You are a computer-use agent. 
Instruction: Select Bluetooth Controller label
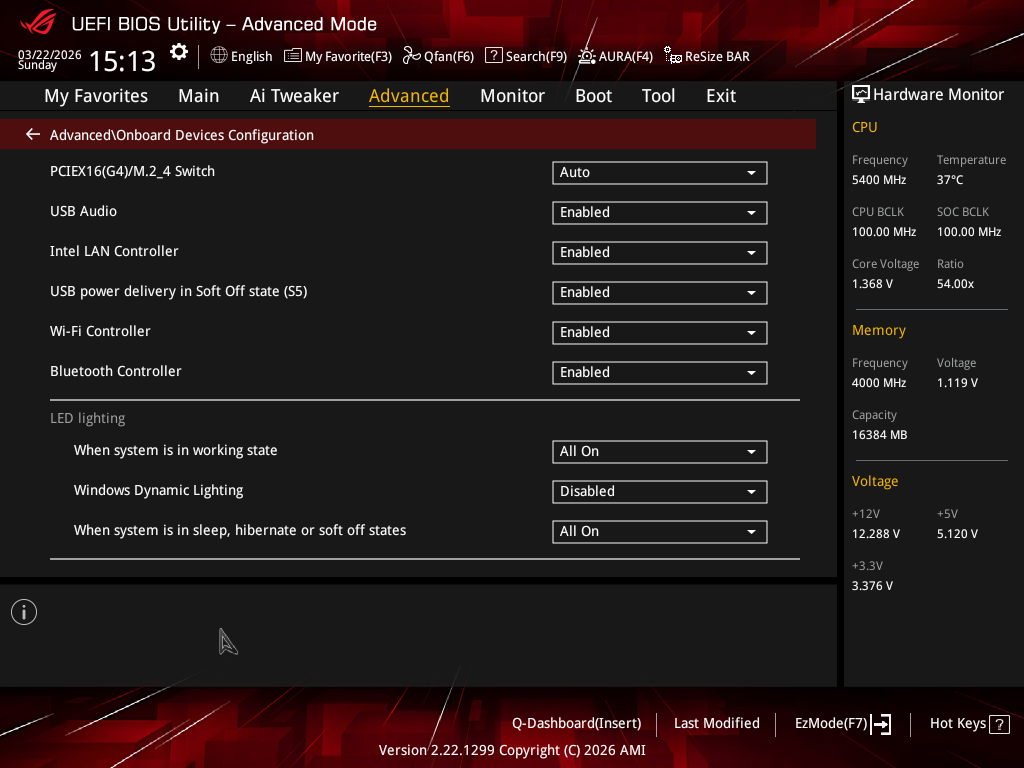pos(116,371)
